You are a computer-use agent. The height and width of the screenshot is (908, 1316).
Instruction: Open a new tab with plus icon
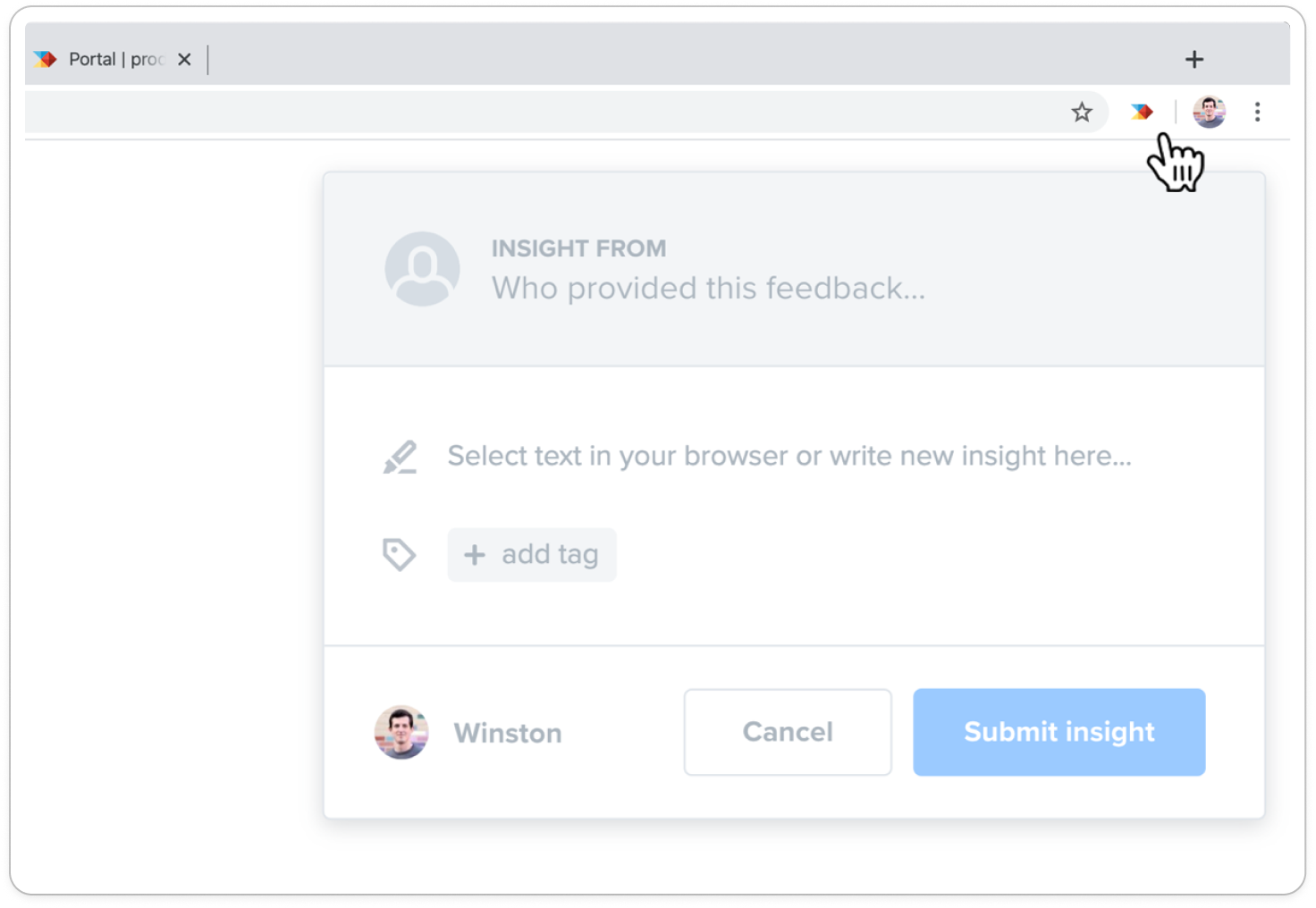click(x=1194, y=60)
